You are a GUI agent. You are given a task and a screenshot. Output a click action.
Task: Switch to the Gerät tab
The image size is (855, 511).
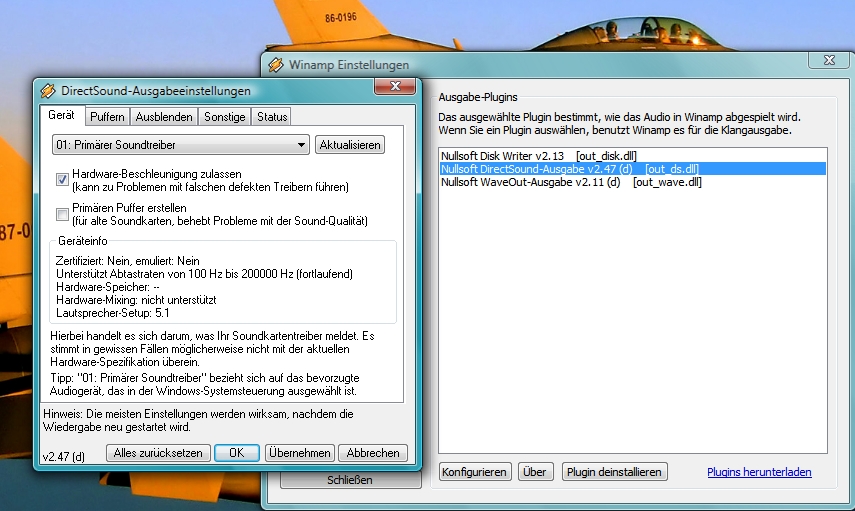[61, 115]
